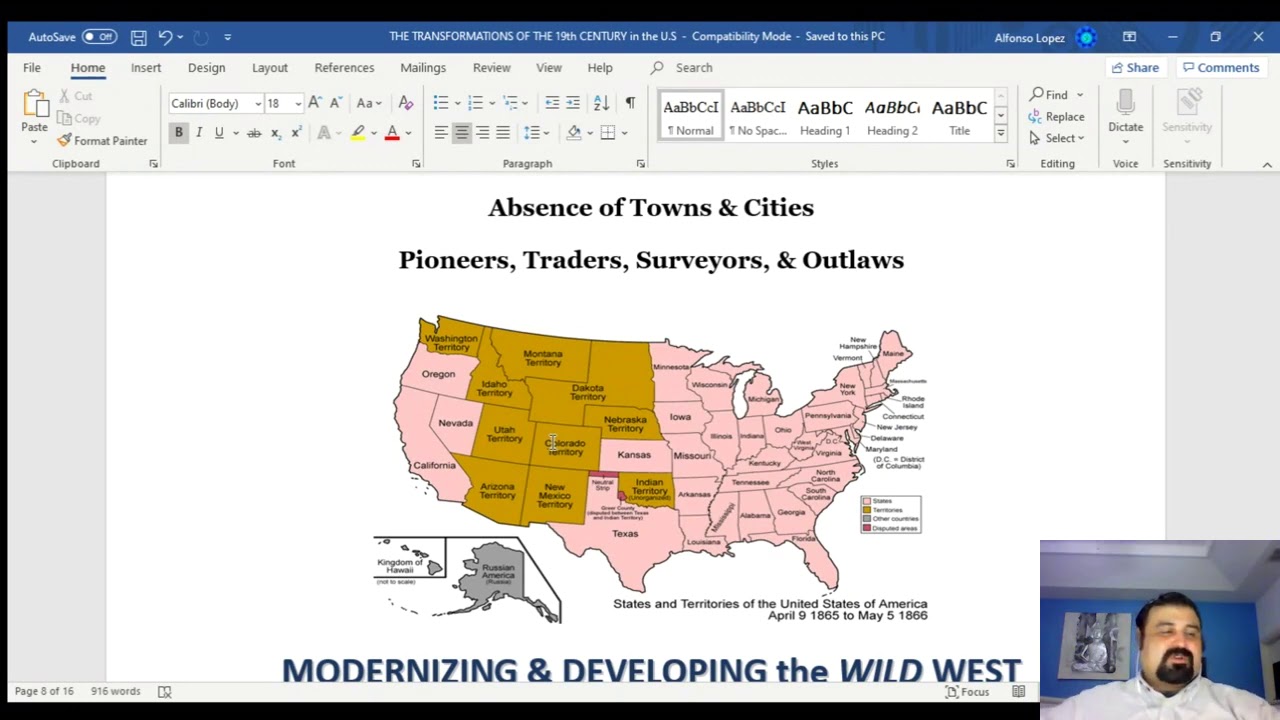Image resolution: width=1280 pixels, height=720 pixels.
Task: Click the Borders grid icon
Action: tap(608, 133)
